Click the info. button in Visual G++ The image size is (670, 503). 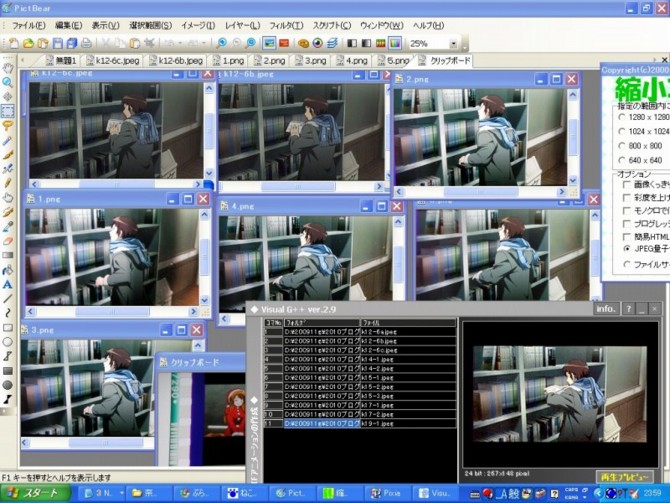point(606,309)
